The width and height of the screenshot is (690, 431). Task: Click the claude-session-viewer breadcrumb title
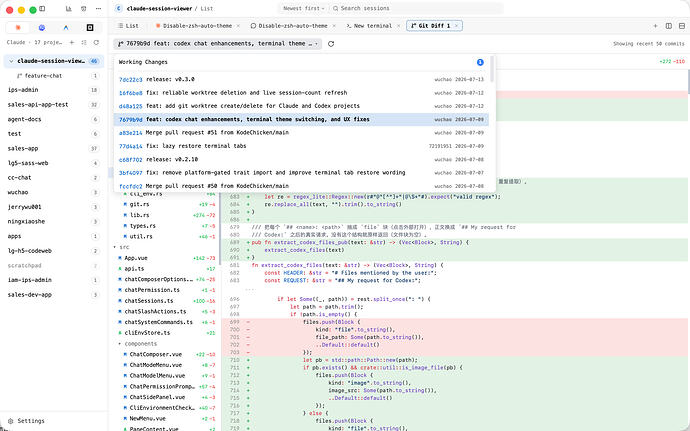click(x=159, y=8)
